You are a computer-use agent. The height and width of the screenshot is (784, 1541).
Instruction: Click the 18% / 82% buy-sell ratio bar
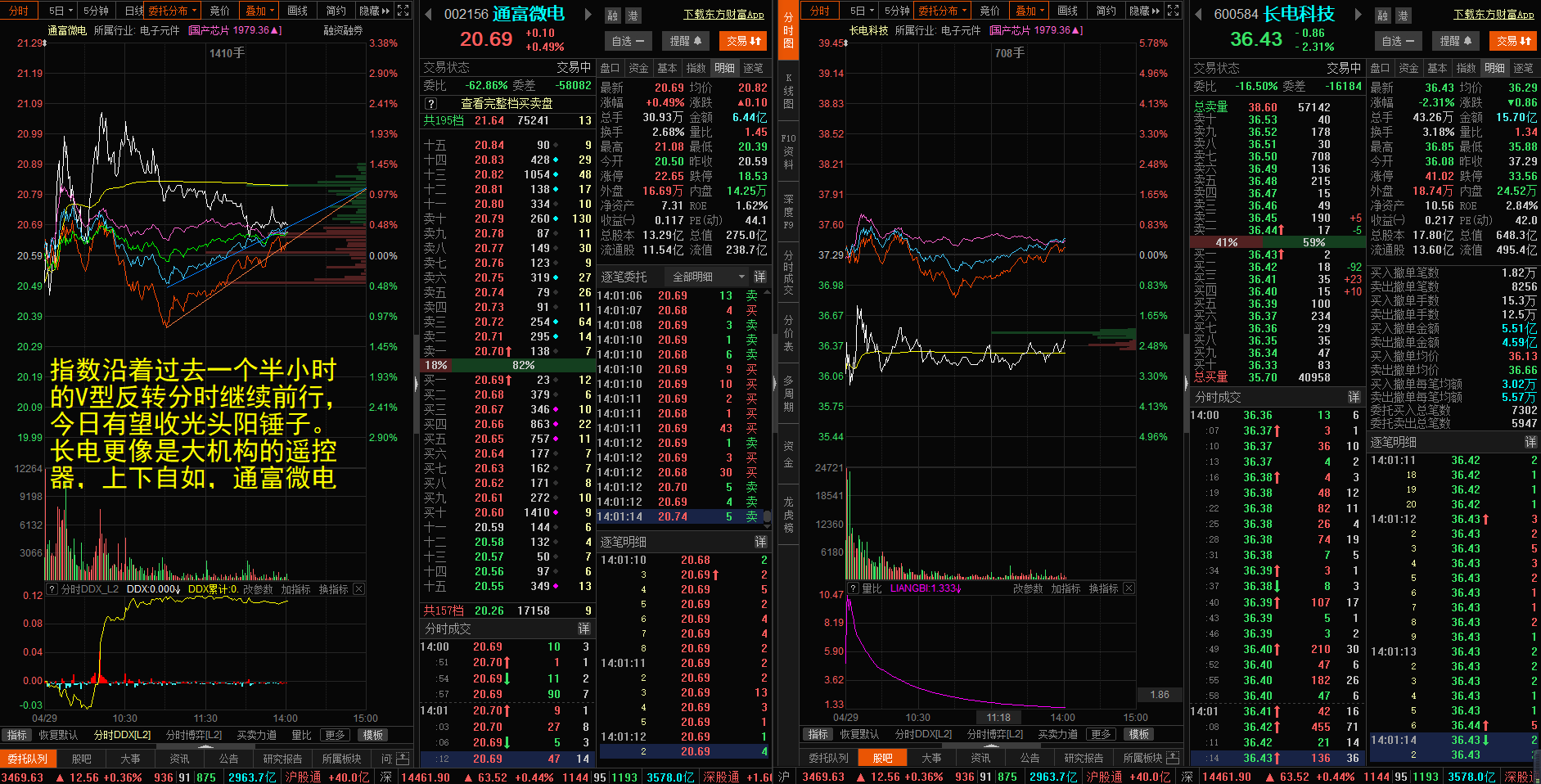tap(507, 365)
